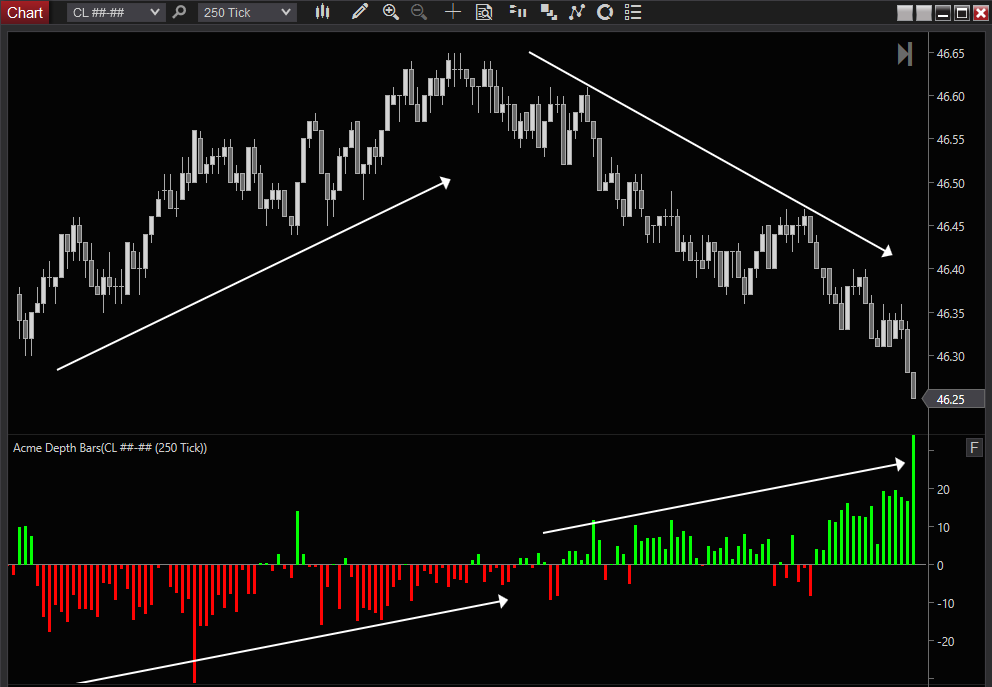Viewport: 992px width, 687px height.
Task: Open the CL ##-## instrument selector dropdown
Action: tap(116, 12)
